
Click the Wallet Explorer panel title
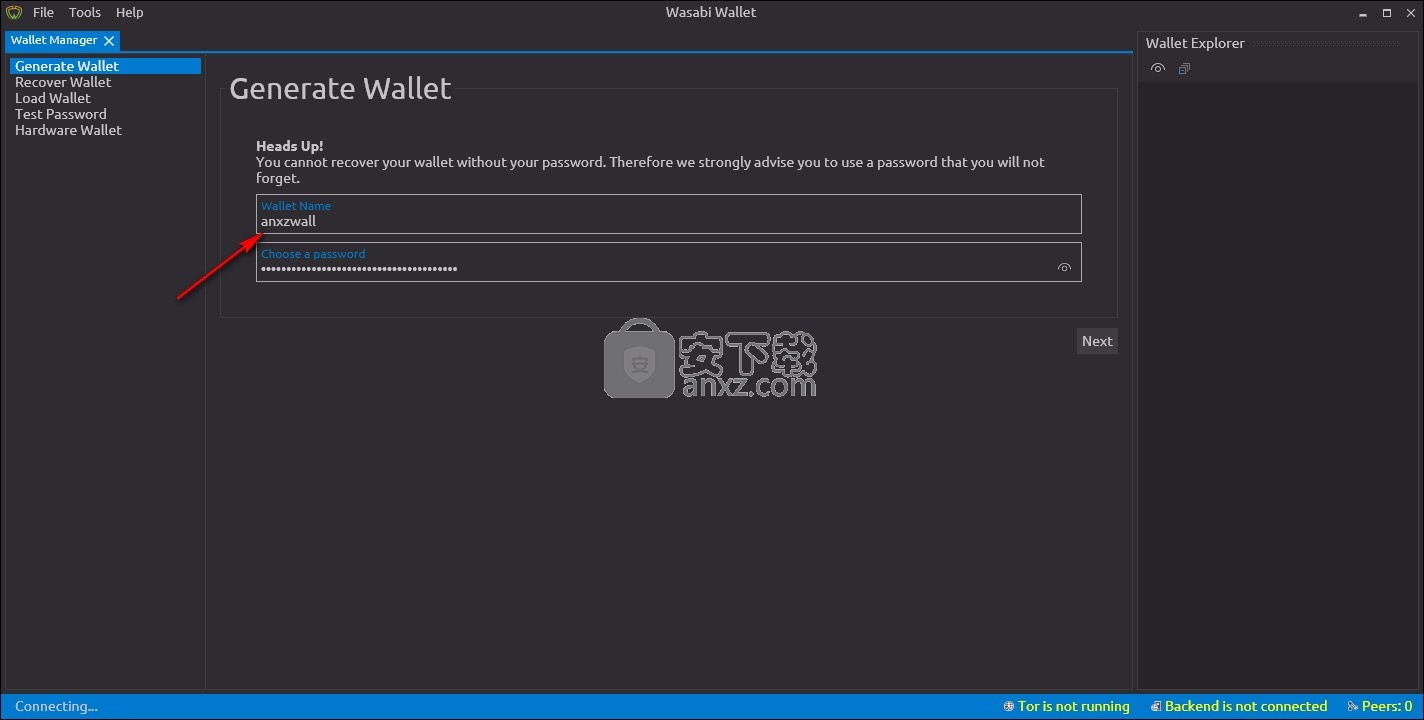[x=1195, y=43]
